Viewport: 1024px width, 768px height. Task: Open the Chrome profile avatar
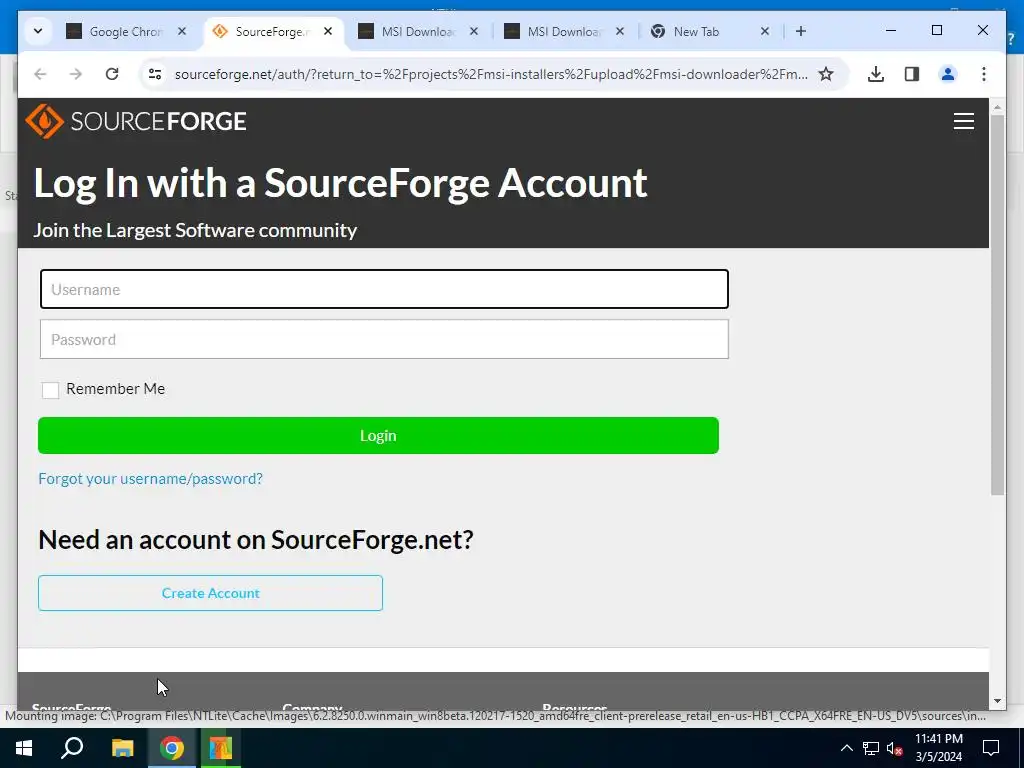(x=948, y=74)
